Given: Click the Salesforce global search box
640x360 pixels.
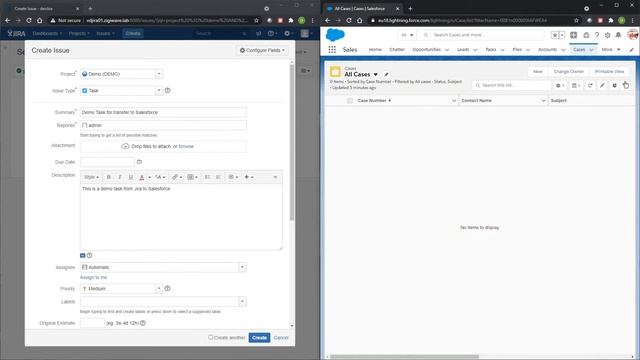Looking at the screenshot, I should [x=482, y=35].
